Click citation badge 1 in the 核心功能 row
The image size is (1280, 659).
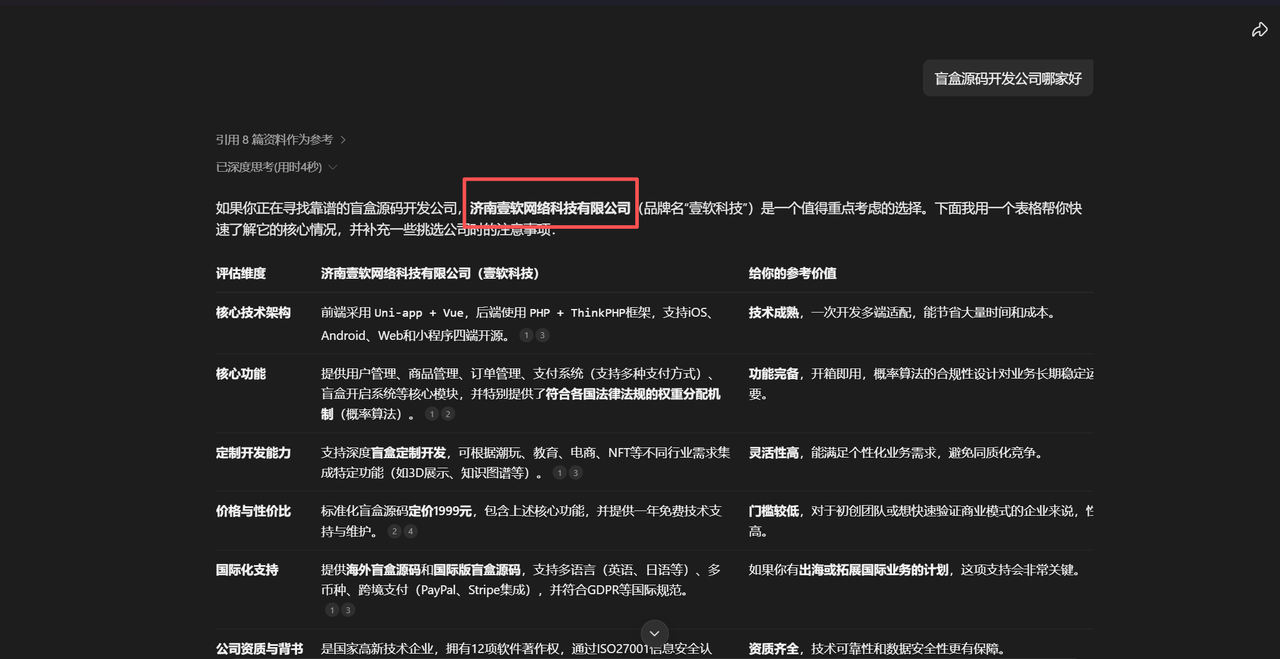pyautogui.click(x=431, y=412)
